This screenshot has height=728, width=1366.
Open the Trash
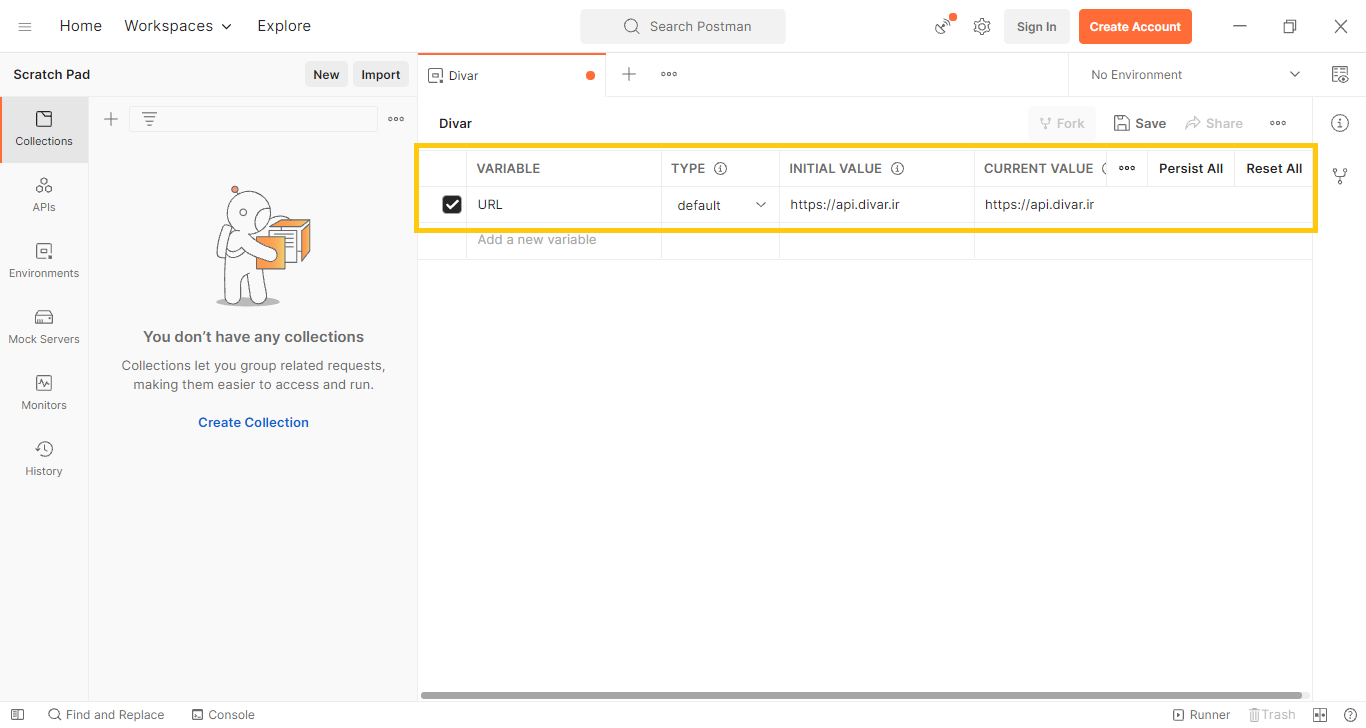point(1272,715)
